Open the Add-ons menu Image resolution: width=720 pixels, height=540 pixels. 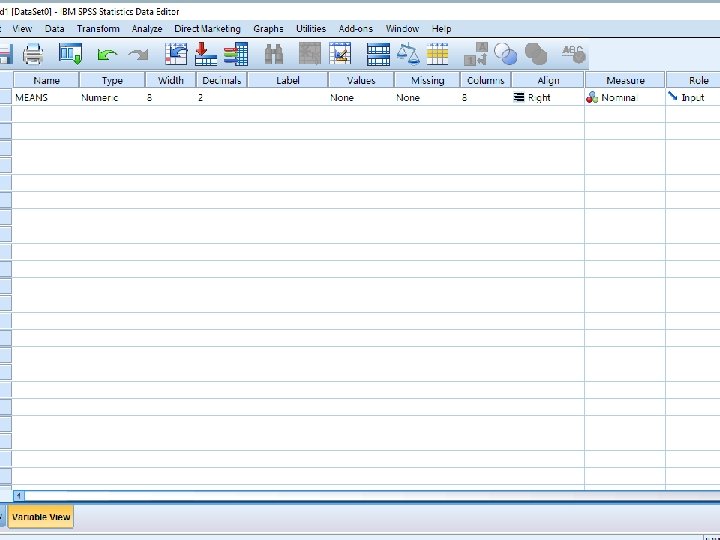point(356,28)
